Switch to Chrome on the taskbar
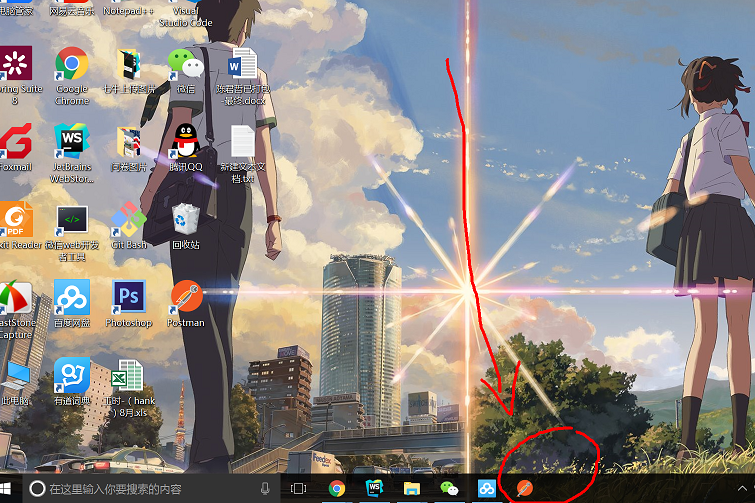This screenshot has height=503, width=755. (x=337, y=489)
